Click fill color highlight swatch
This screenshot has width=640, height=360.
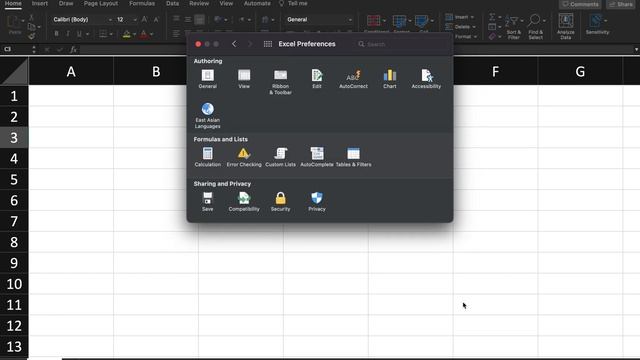(x=127, y=34)
